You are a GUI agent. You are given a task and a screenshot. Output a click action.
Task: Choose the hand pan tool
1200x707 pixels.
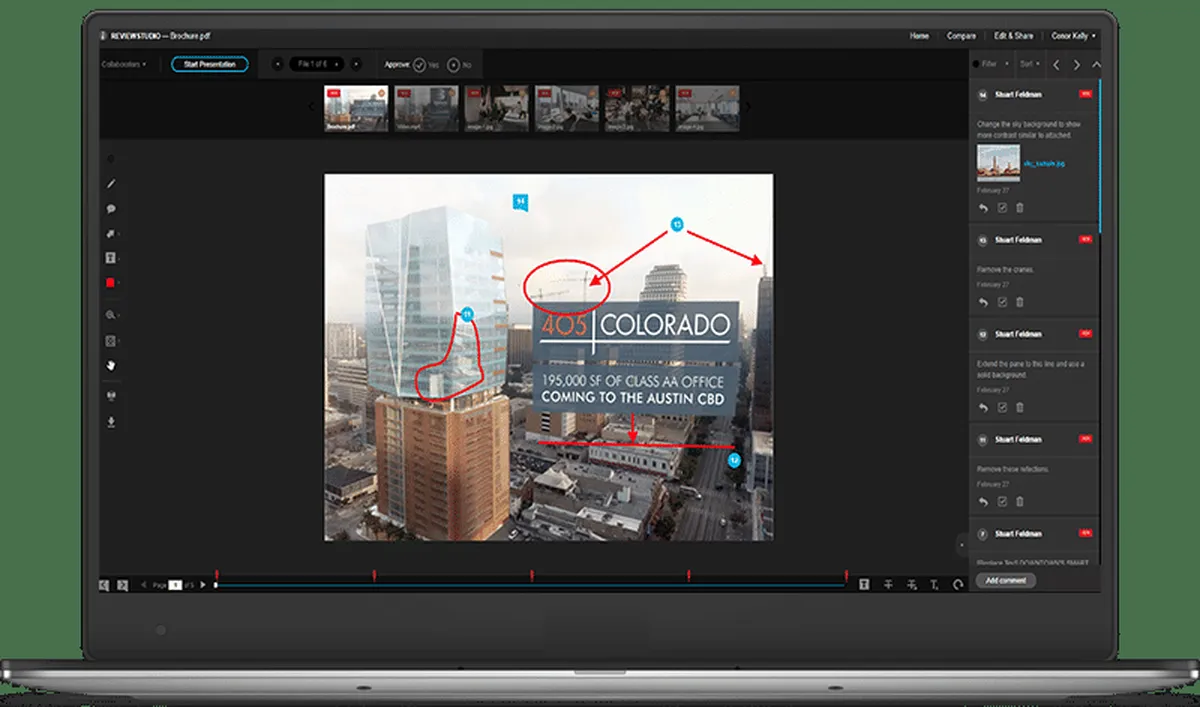click(111, 365)
